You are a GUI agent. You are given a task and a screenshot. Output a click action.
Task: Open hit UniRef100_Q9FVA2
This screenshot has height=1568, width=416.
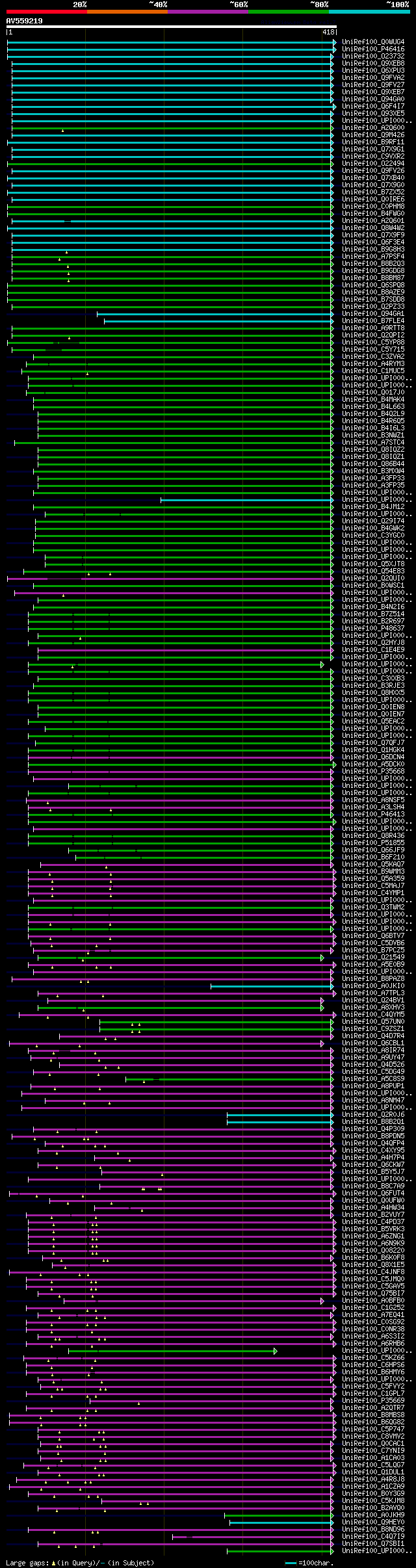pos(373,78)
